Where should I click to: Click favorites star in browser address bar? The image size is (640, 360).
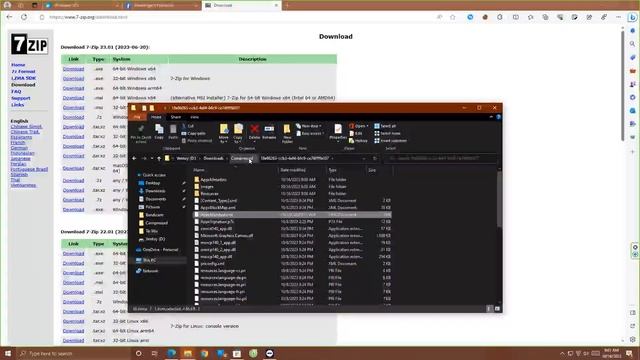pos(453,17)
